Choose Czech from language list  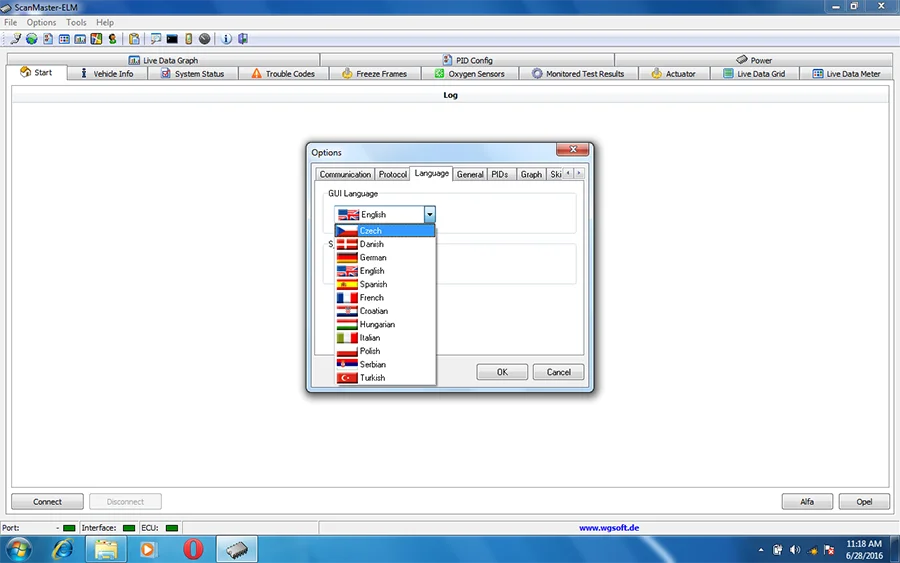point(385,231)
